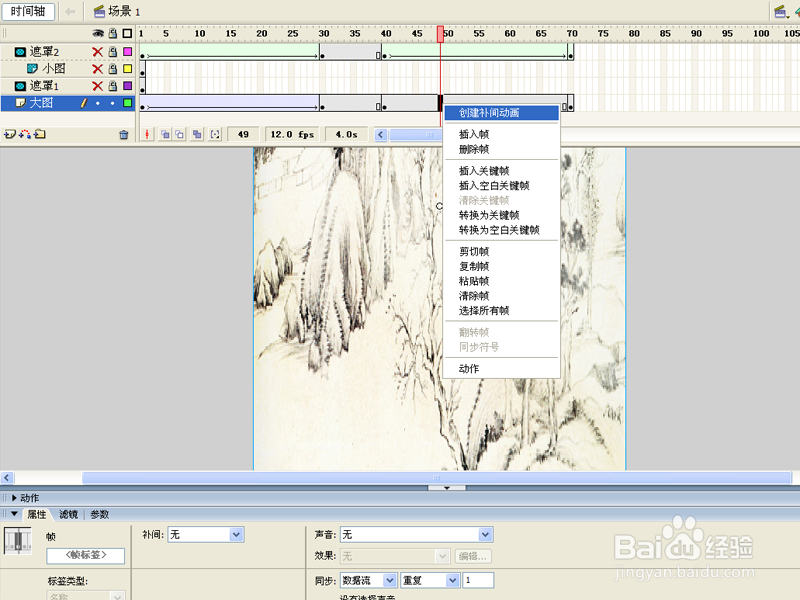Select the 遮罩1 mask layer

44,86
